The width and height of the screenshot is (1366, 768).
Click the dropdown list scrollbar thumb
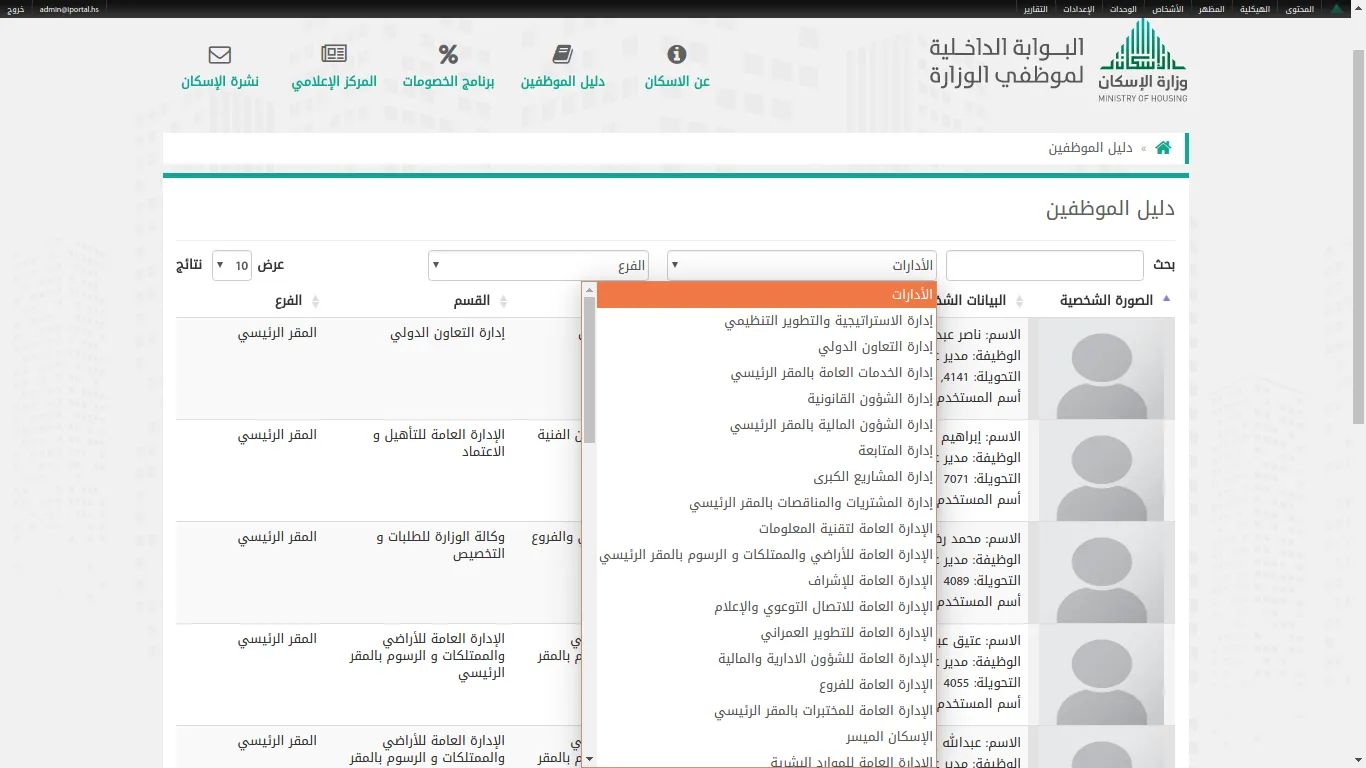(590, 370)
